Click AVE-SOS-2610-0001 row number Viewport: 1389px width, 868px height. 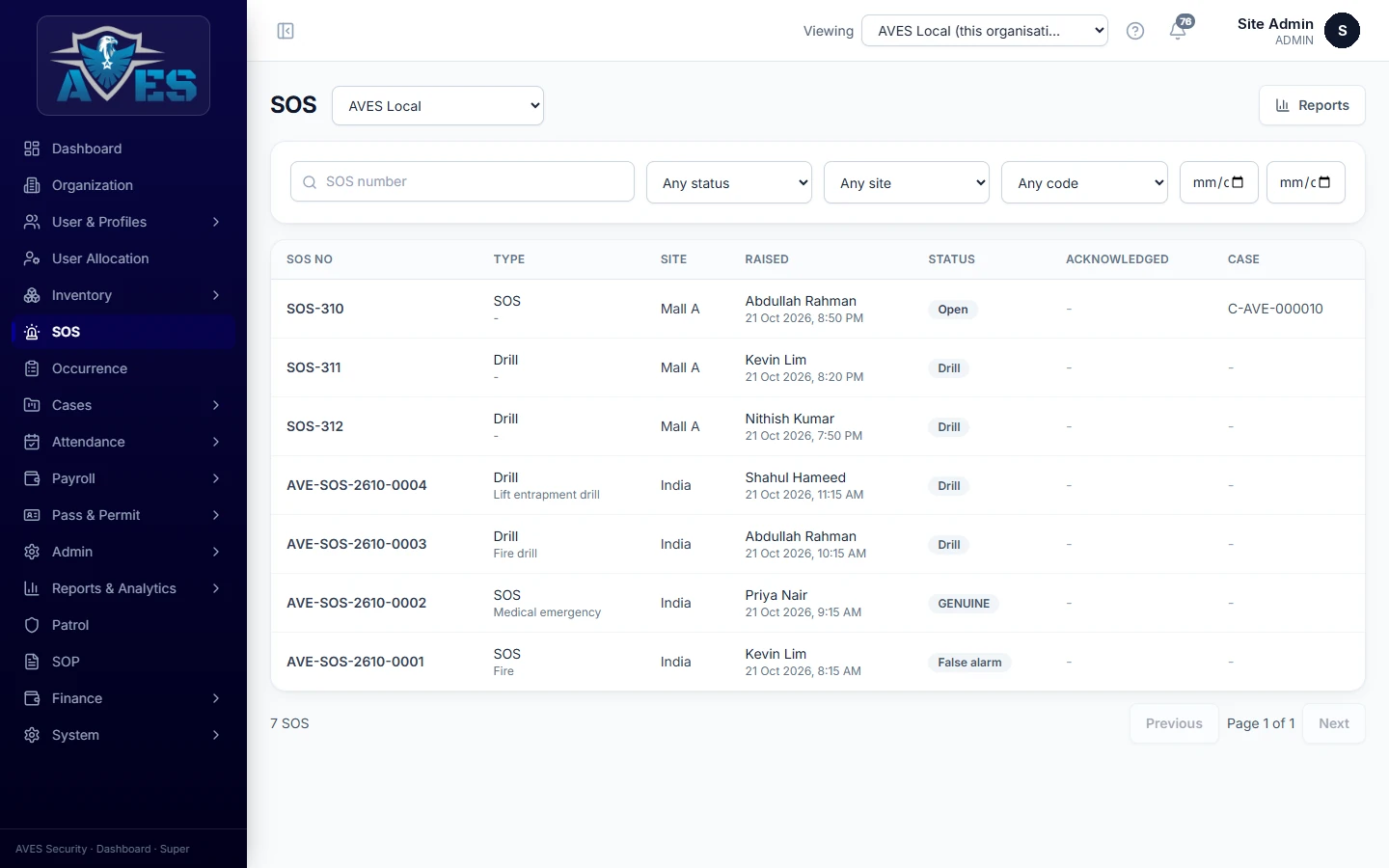[355, 662]
